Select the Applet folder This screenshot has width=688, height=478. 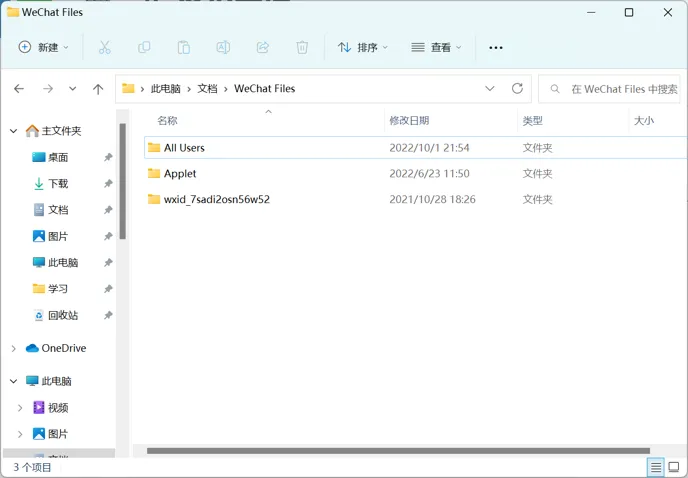pyautogui.click(x=416, y=173)
